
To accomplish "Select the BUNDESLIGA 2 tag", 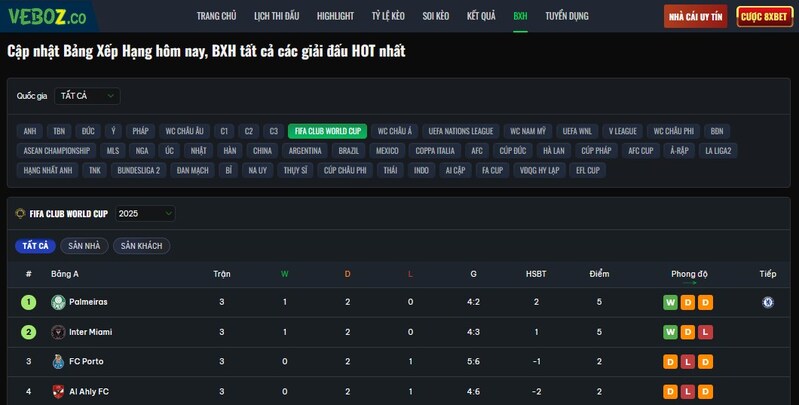I will [139, 170].
